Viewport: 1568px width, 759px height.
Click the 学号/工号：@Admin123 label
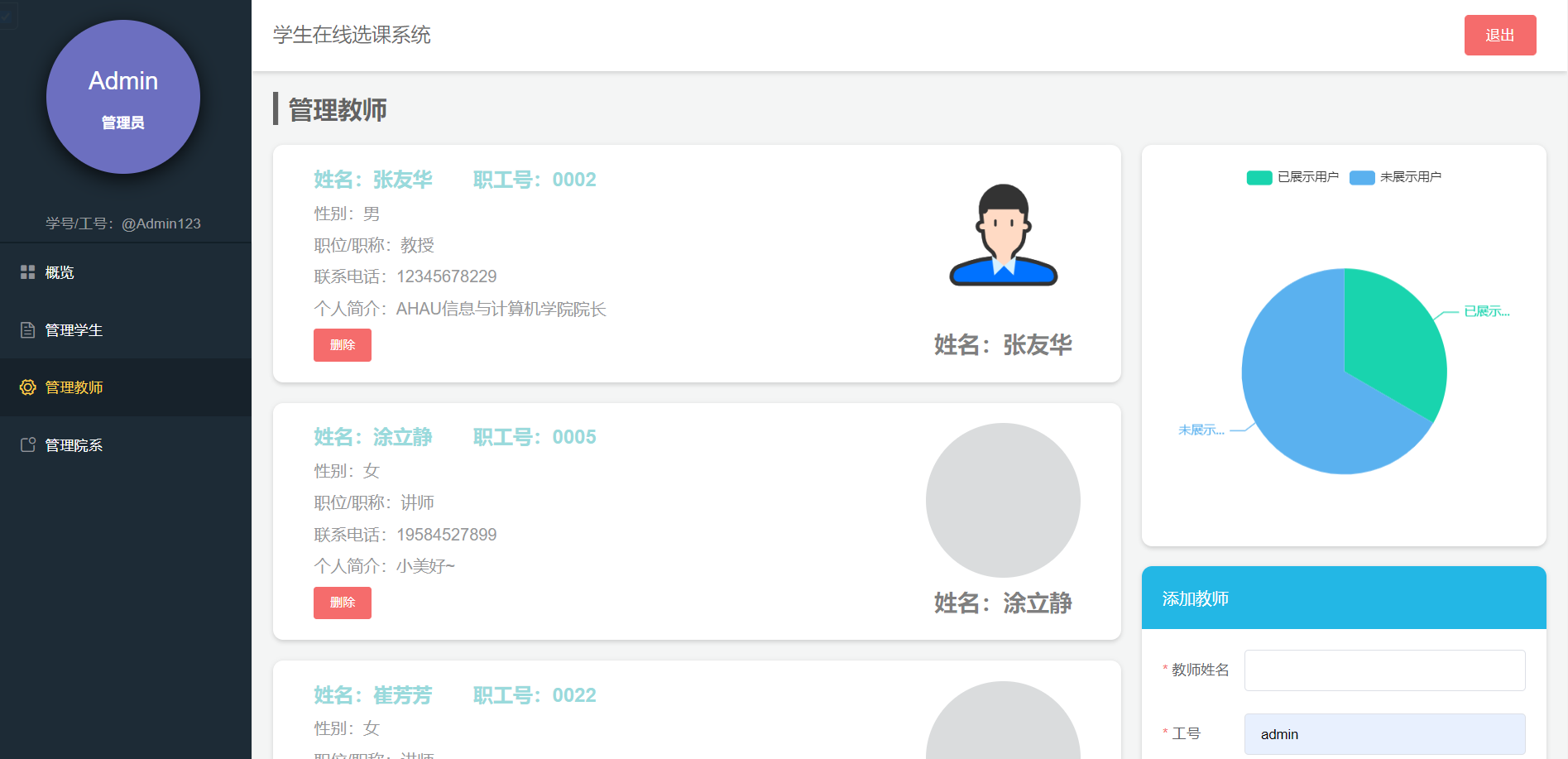point(123,223)
